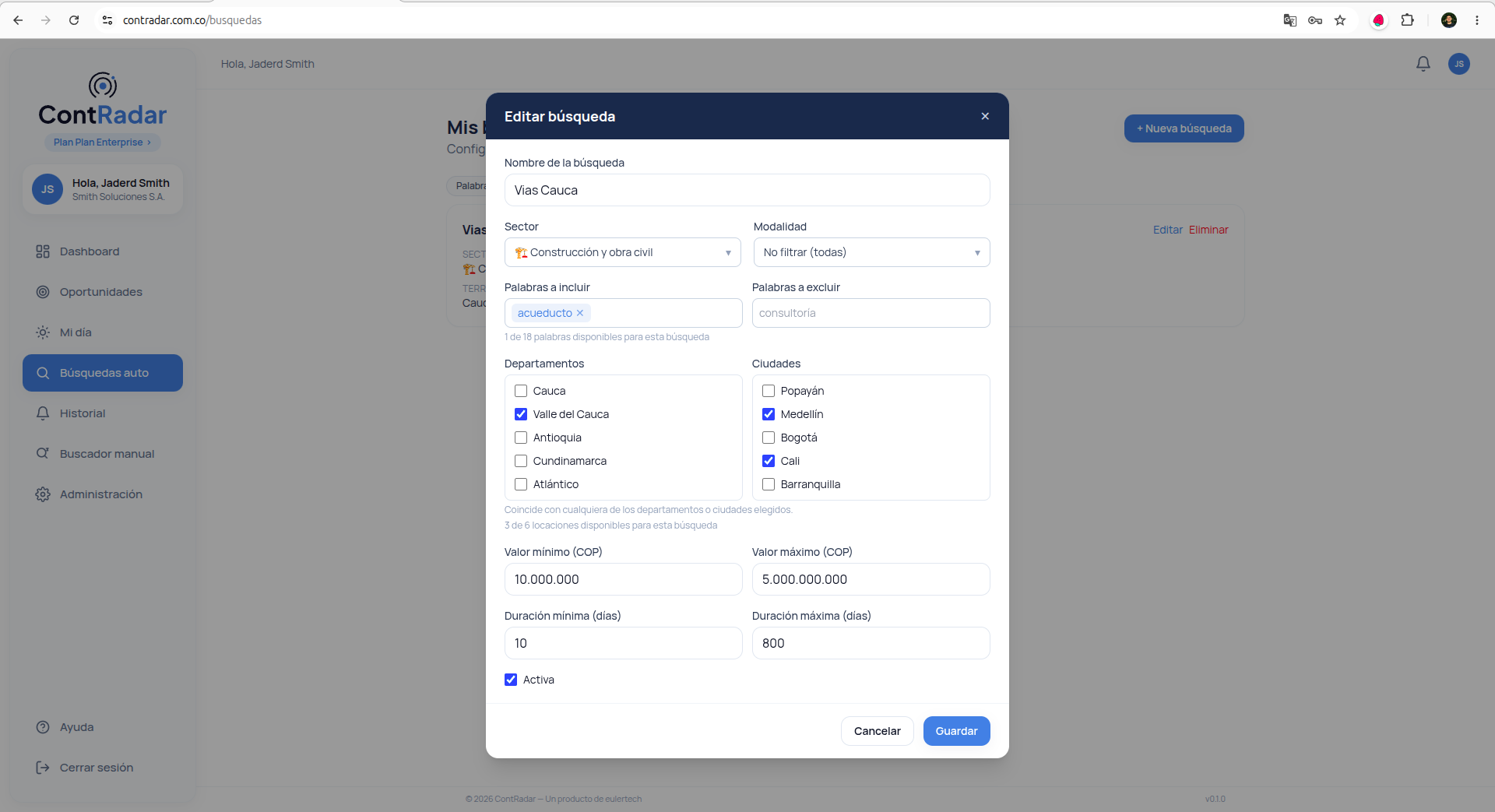Bookmark this page with the star icon

pos(1340,20)
